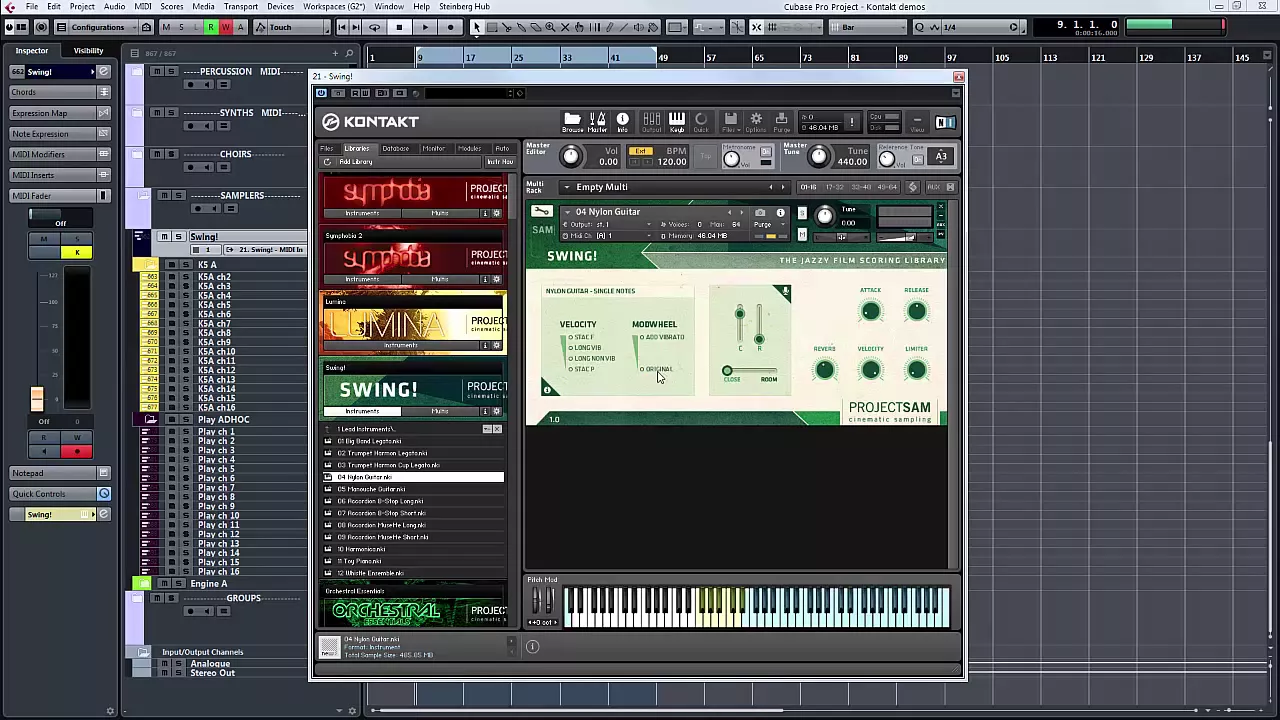Click the edit instrument icon beside Swing! in Inspector
This screenshot has height=720, width=1280.
coord(103,72)
